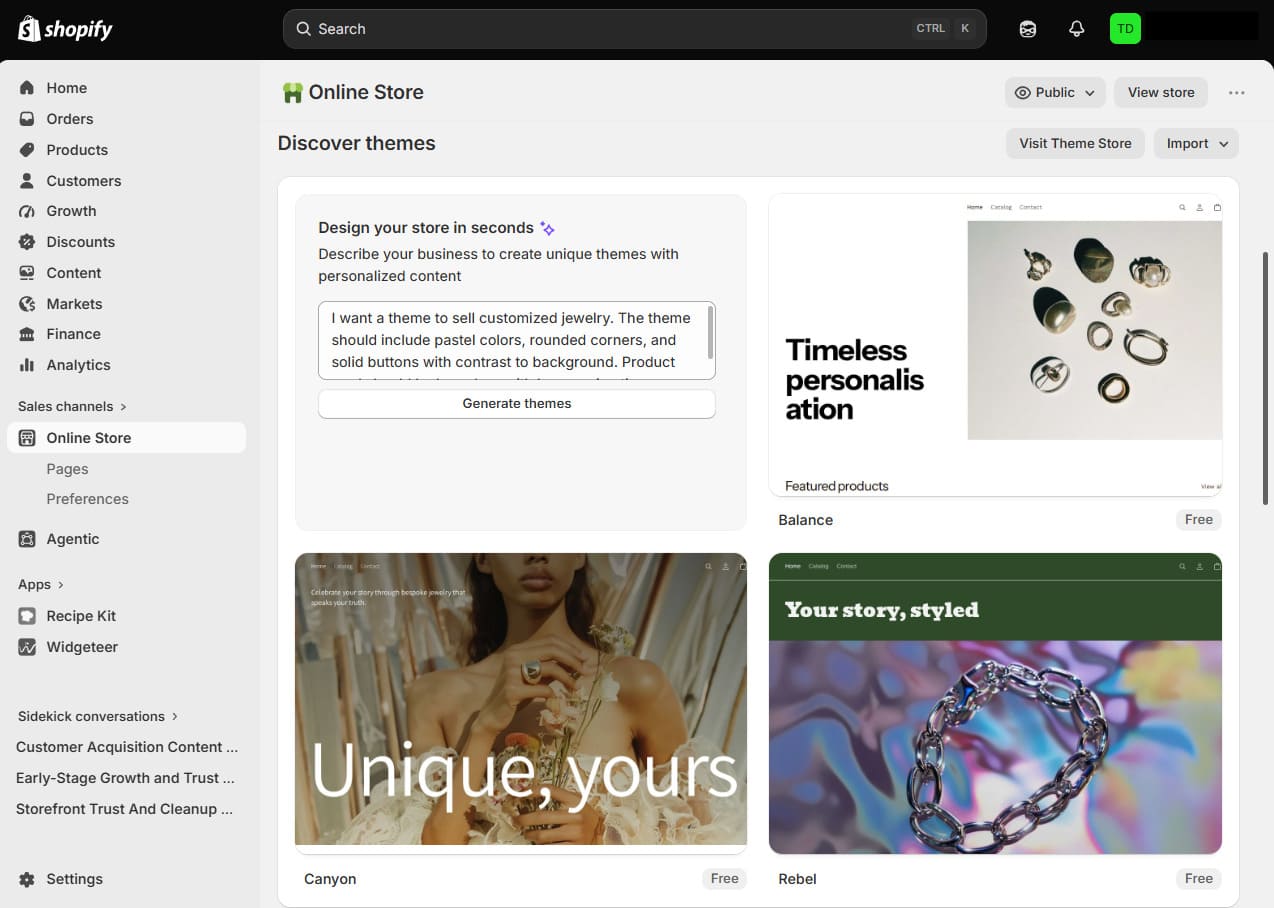The image size is (1274, 908).
Task: Click the TD account avatar
Action: point(1125,28)
